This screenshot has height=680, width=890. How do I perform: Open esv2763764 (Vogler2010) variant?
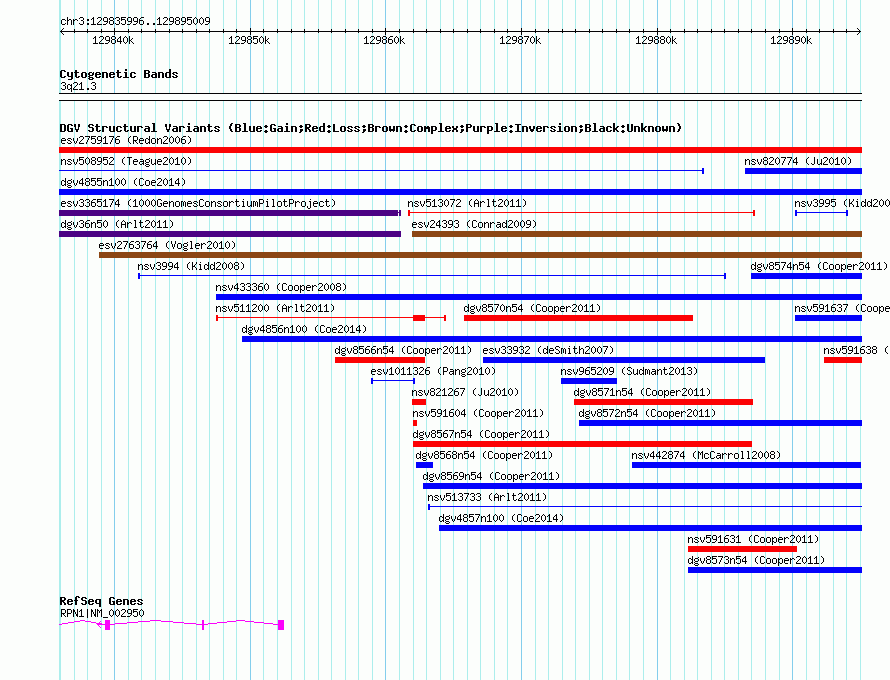(167, 245)
